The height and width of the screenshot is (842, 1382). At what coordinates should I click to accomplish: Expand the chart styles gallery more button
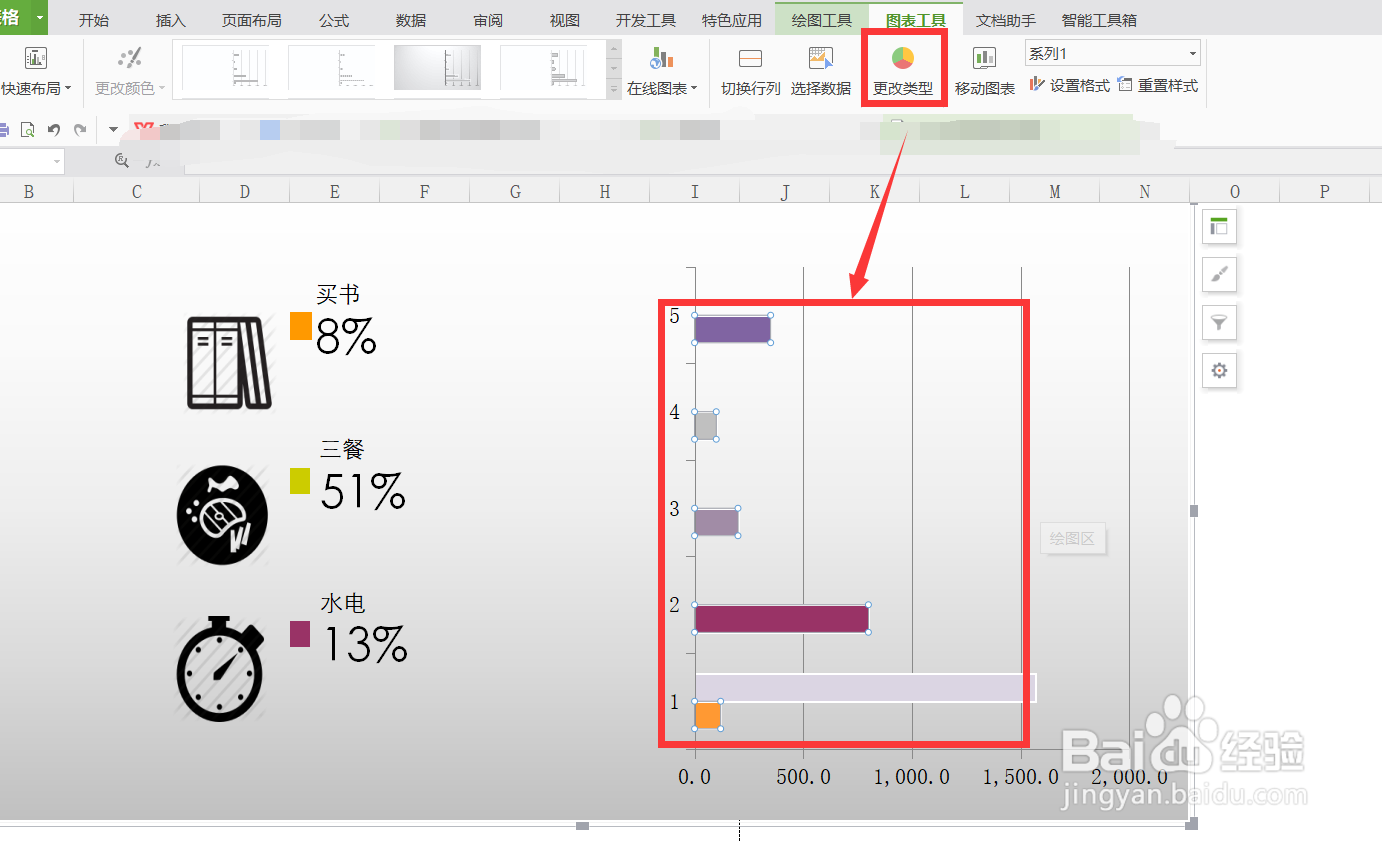tap(614, 90)
